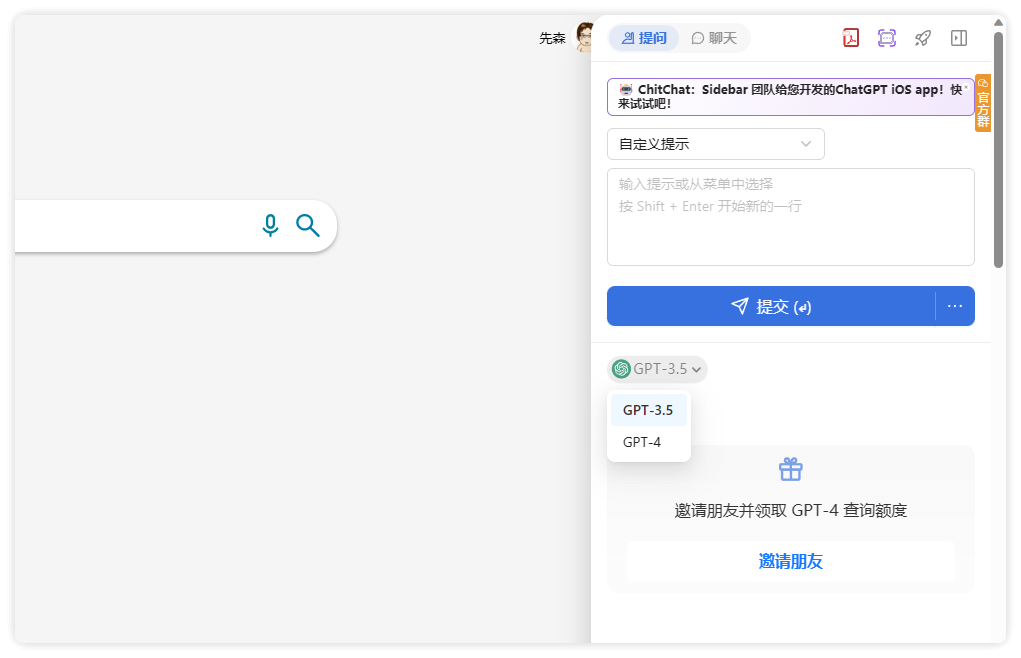Click the prompt input text area

[x=790, y=216]
